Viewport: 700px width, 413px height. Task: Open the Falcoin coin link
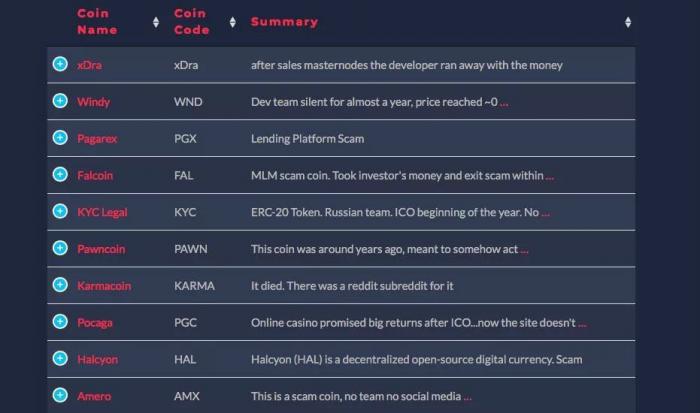coord(95,176)
